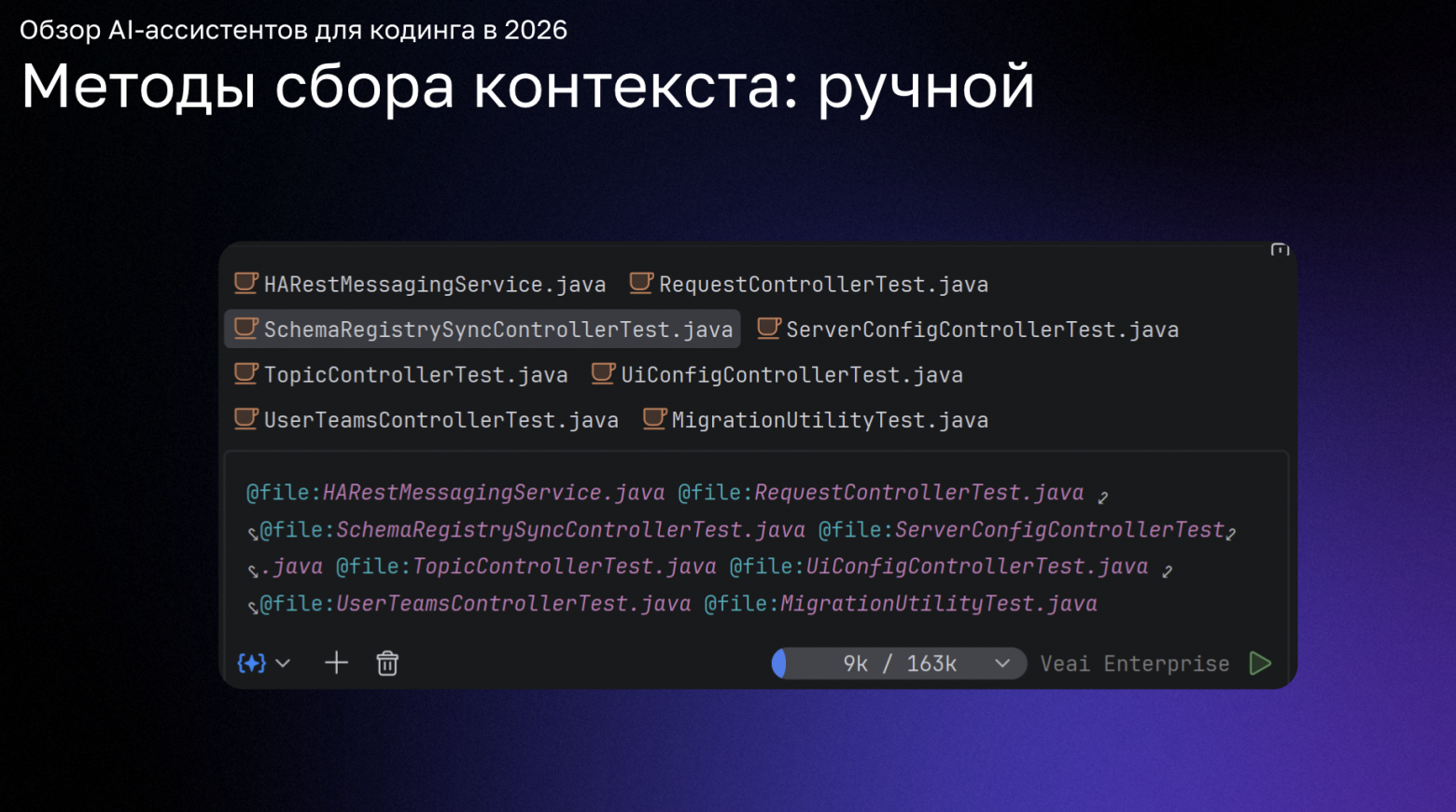This screenshot has width=1456, height=812.
Task: Clear attached context with the trash icon
Action: pyautogui.click(x=387, y=663)
